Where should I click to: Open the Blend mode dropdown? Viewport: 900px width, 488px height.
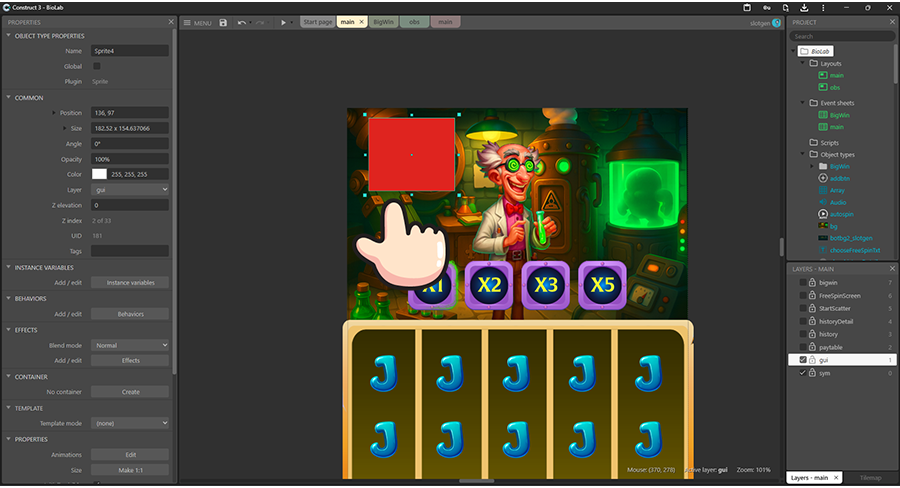(x=130, y=345)
